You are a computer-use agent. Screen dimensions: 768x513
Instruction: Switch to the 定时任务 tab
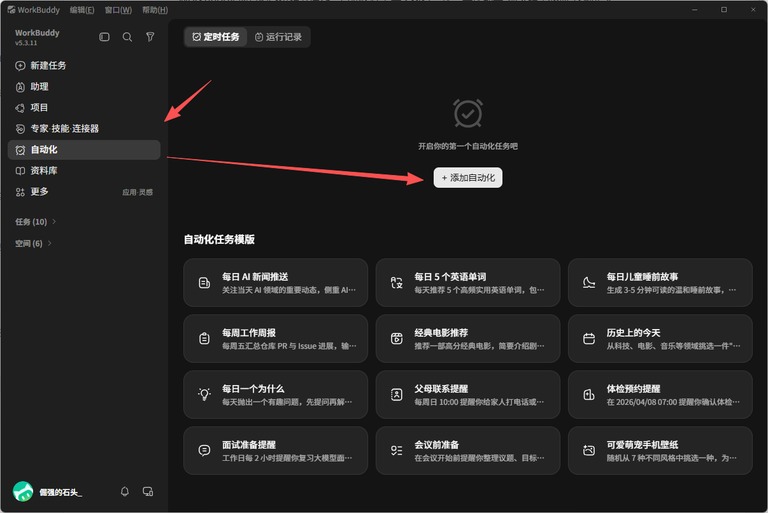[216, 37]
